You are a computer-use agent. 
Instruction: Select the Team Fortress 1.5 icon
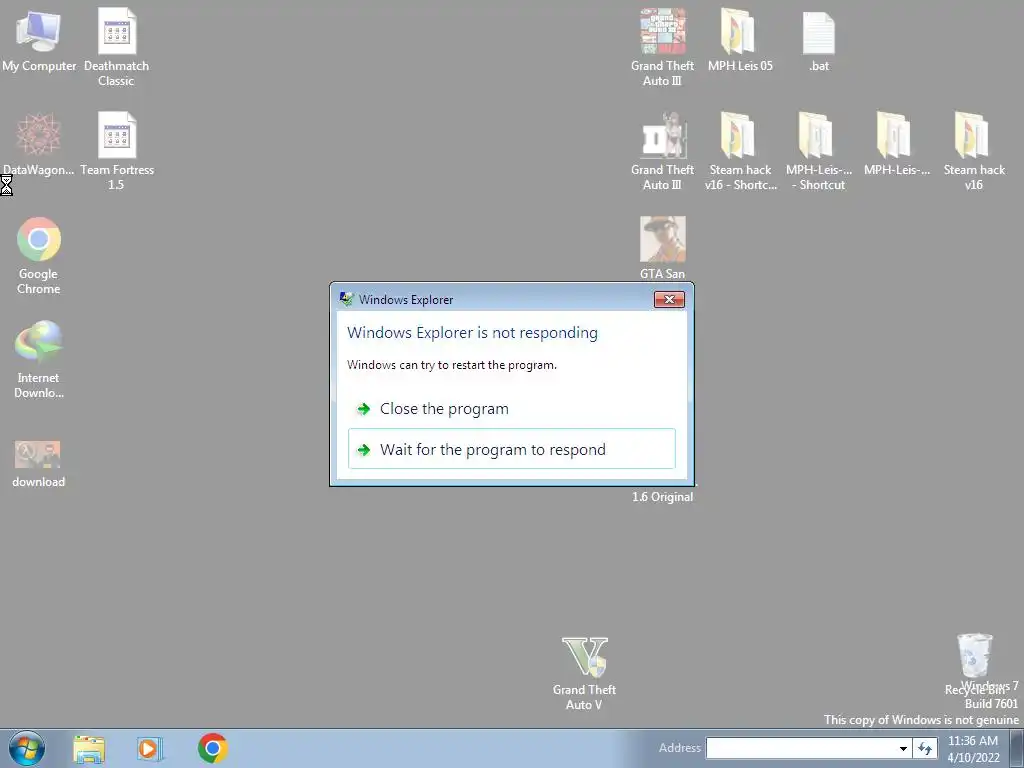117,151
